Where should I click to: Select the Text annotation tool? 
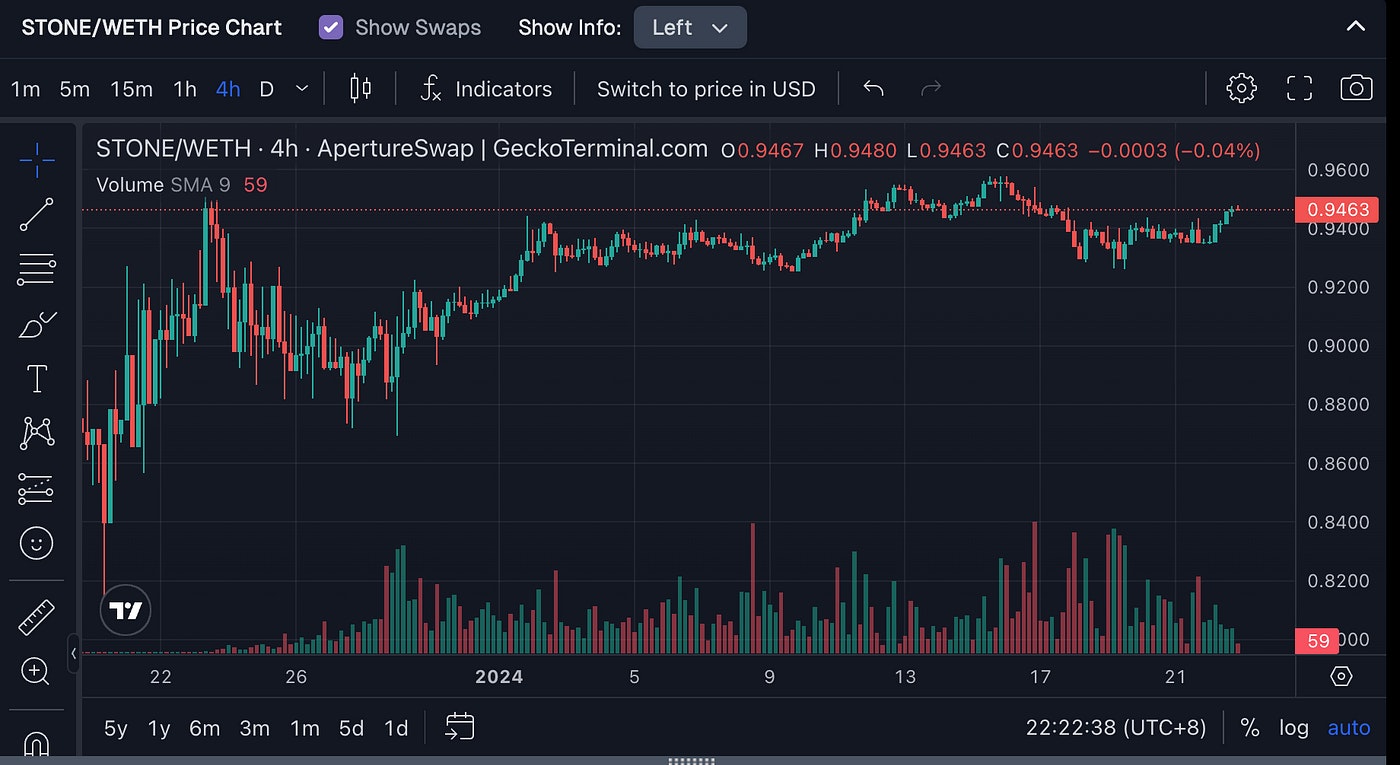(37, 379)
